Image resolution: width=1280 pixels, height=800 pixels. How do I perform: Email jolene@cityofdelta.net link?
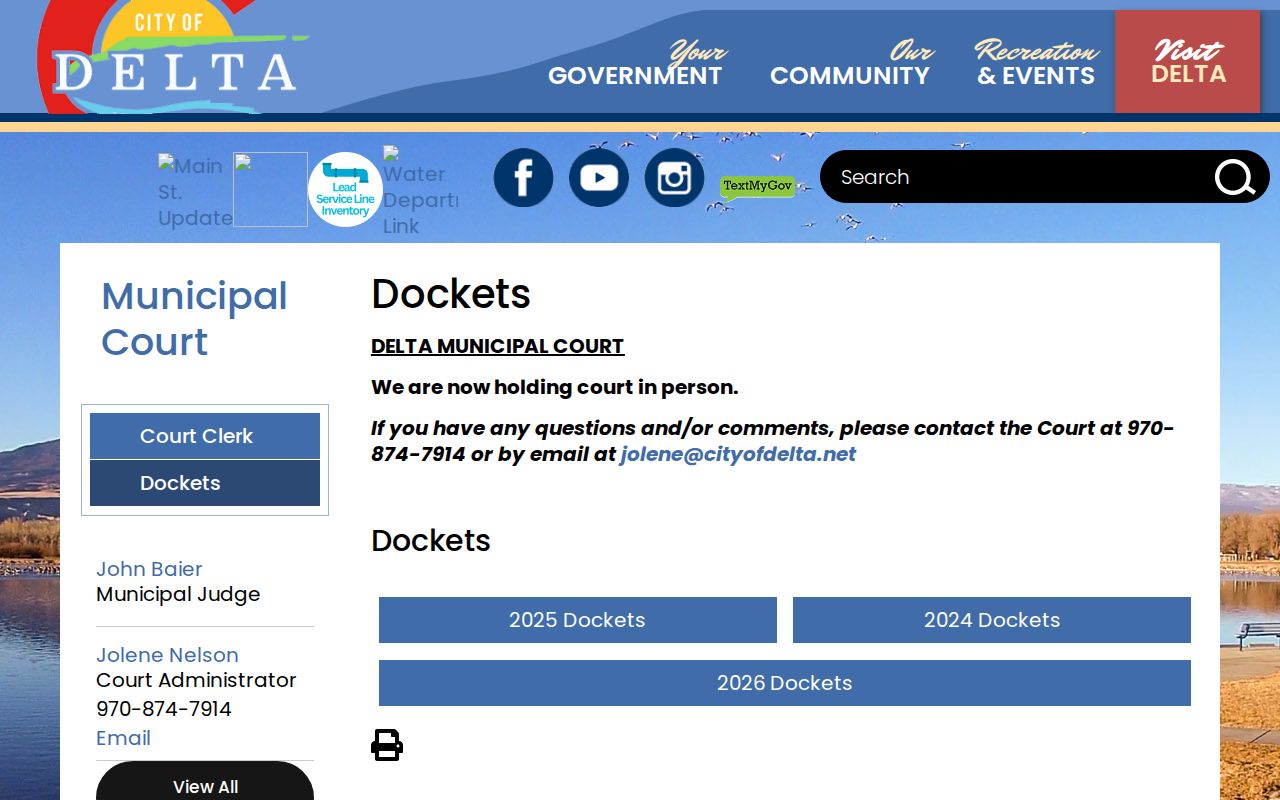coord(738,454)
